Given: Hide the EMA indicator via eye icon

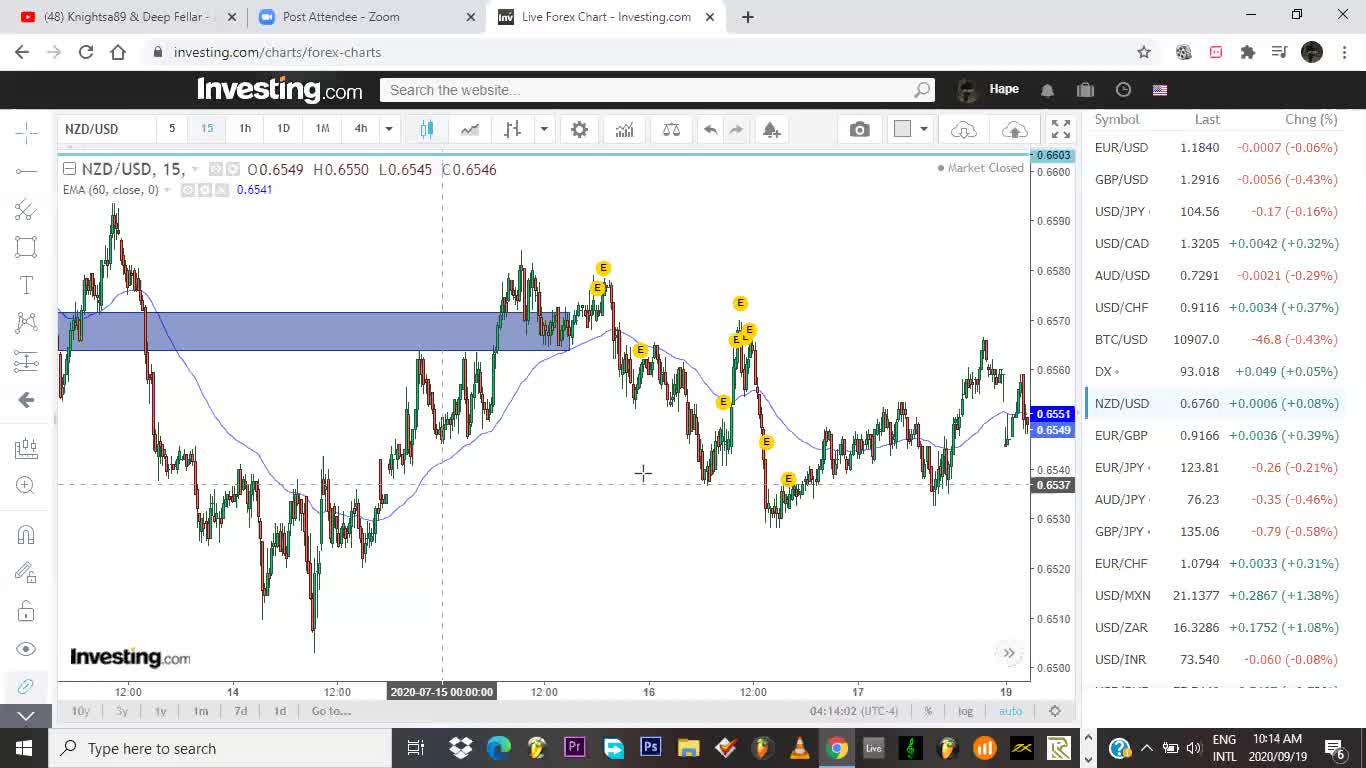Looking at the screenshot, I should tap(187, 190).
